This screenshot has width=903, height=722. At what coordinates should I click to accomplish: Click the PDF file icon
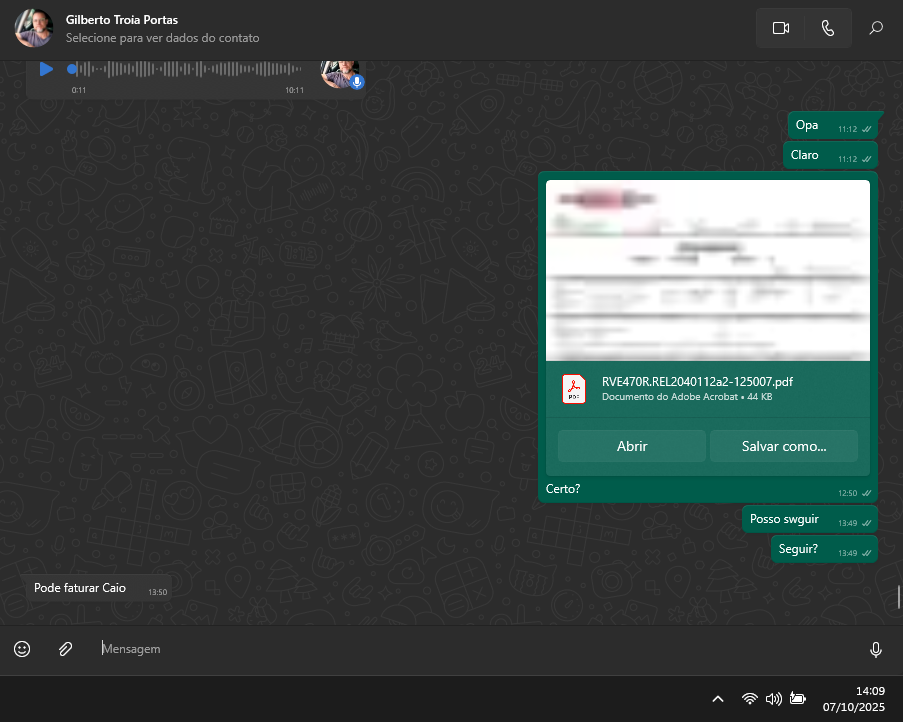(x=574, y=388)
